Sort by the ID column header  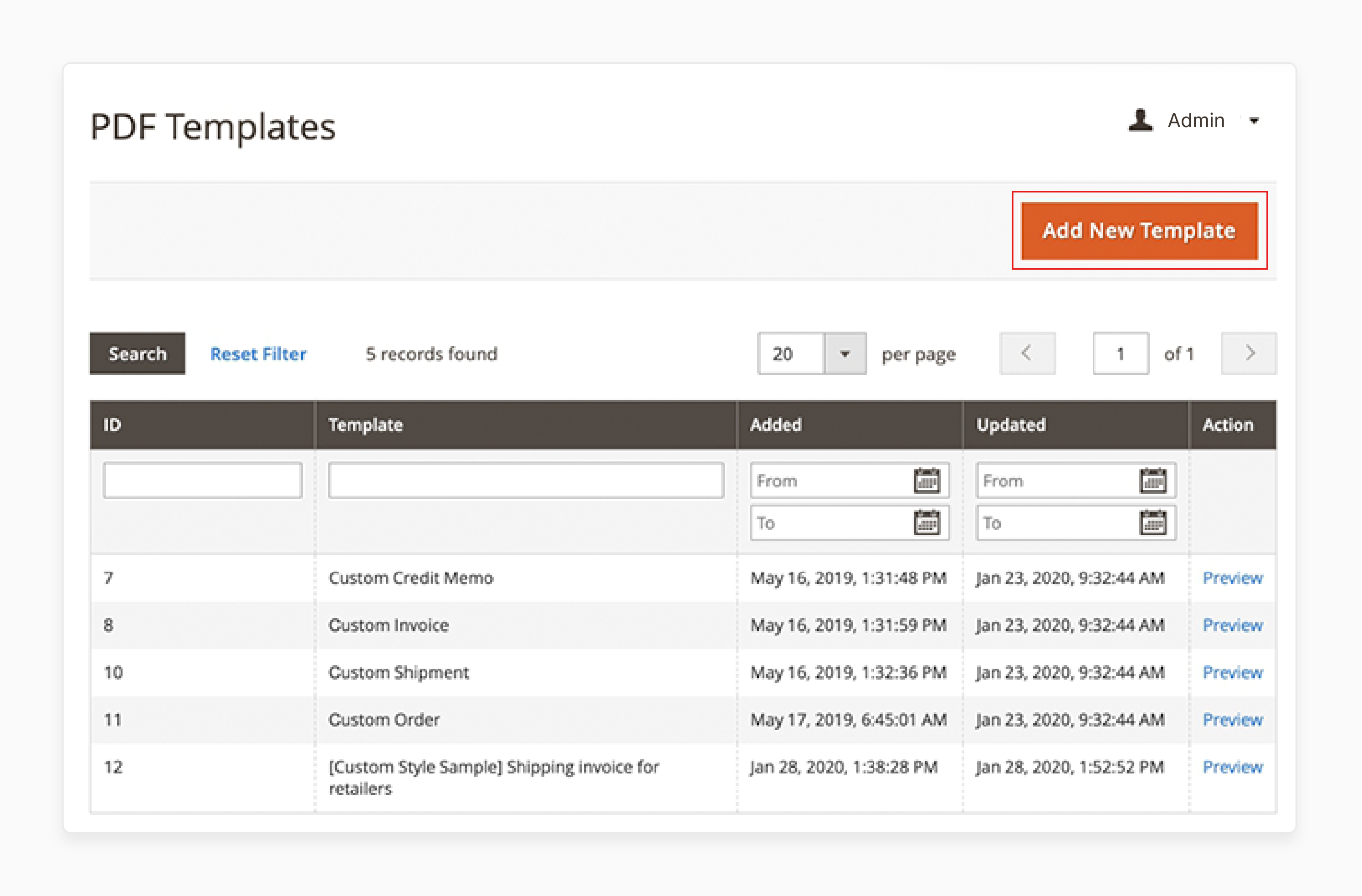pos(202,425)
